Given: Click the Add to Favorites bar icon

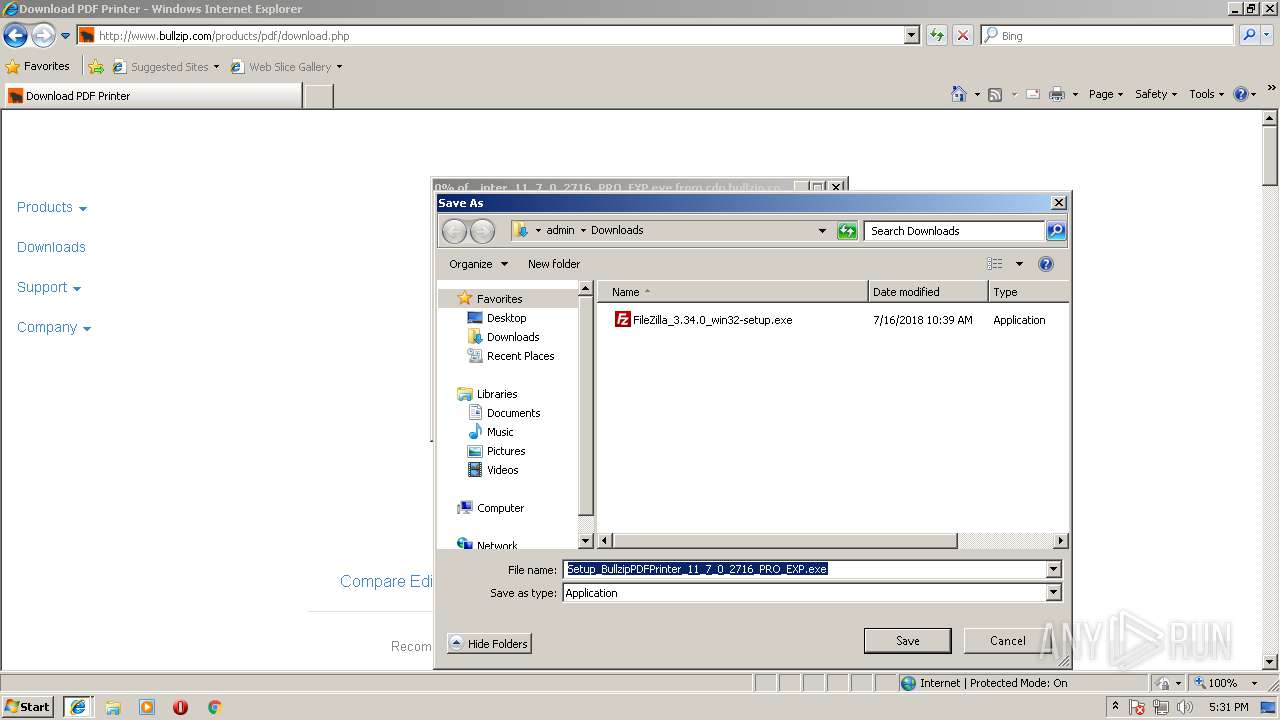Looking at the screenshot, I should [96, 67].
